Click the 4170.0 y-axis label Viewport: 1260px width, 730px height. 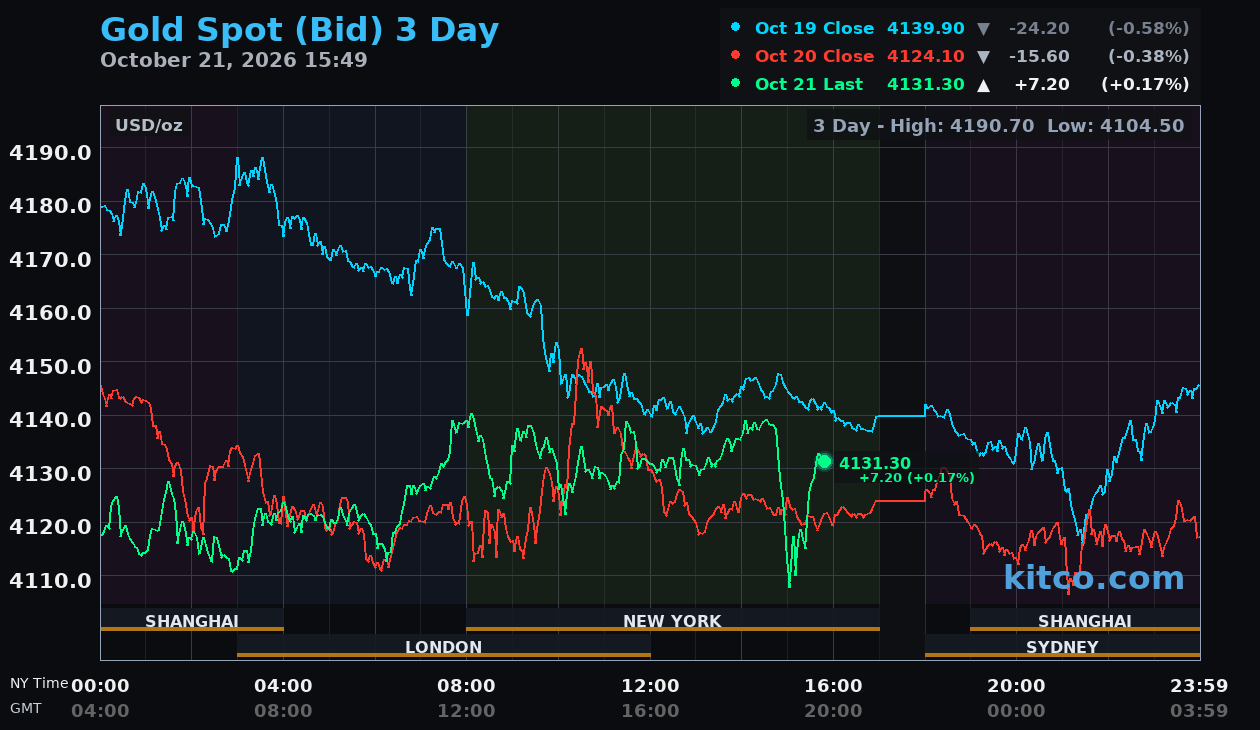coord(50,258)
